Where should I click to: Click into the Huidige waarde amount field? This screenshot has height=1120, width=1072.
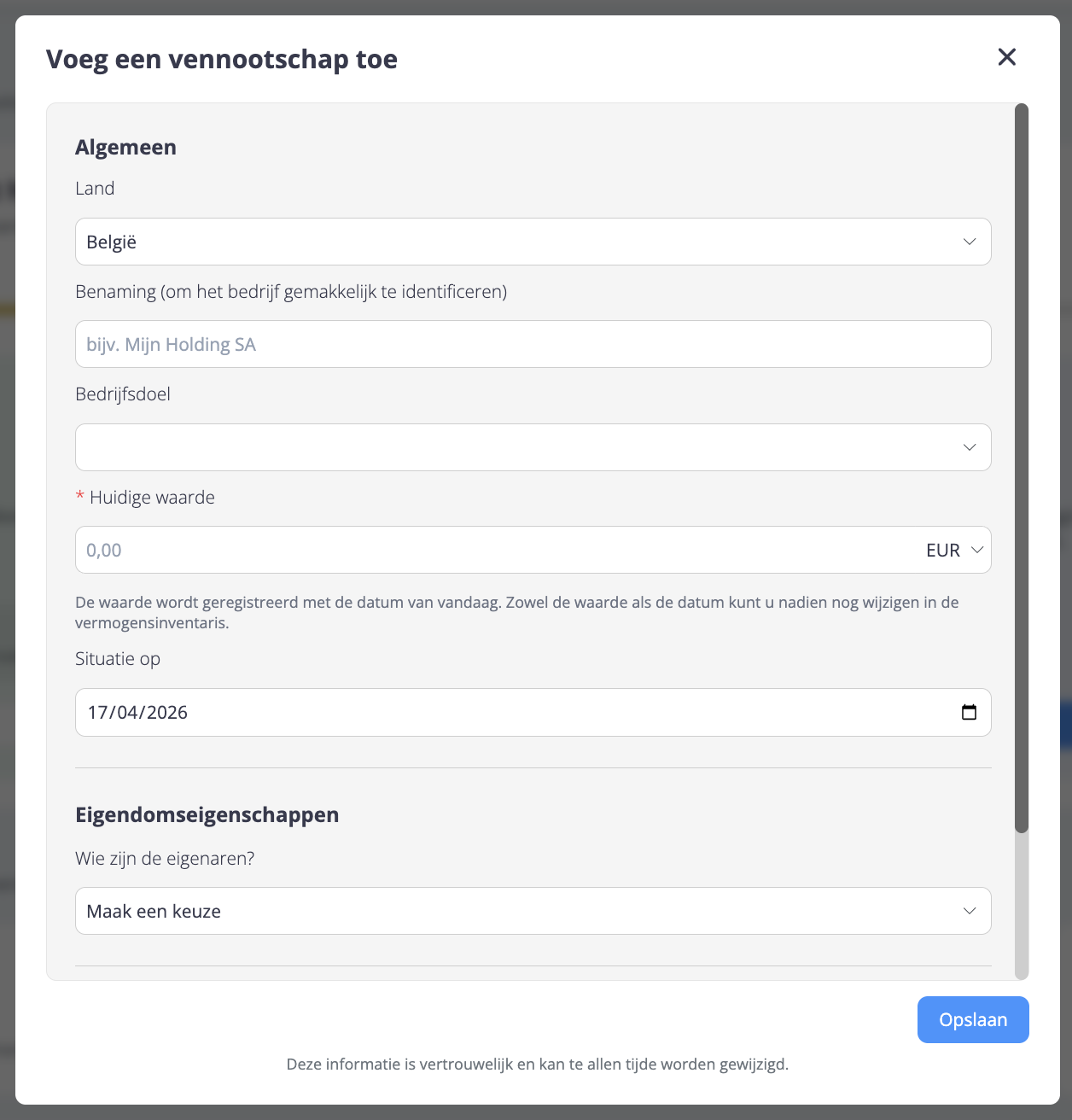click(495, 550)
